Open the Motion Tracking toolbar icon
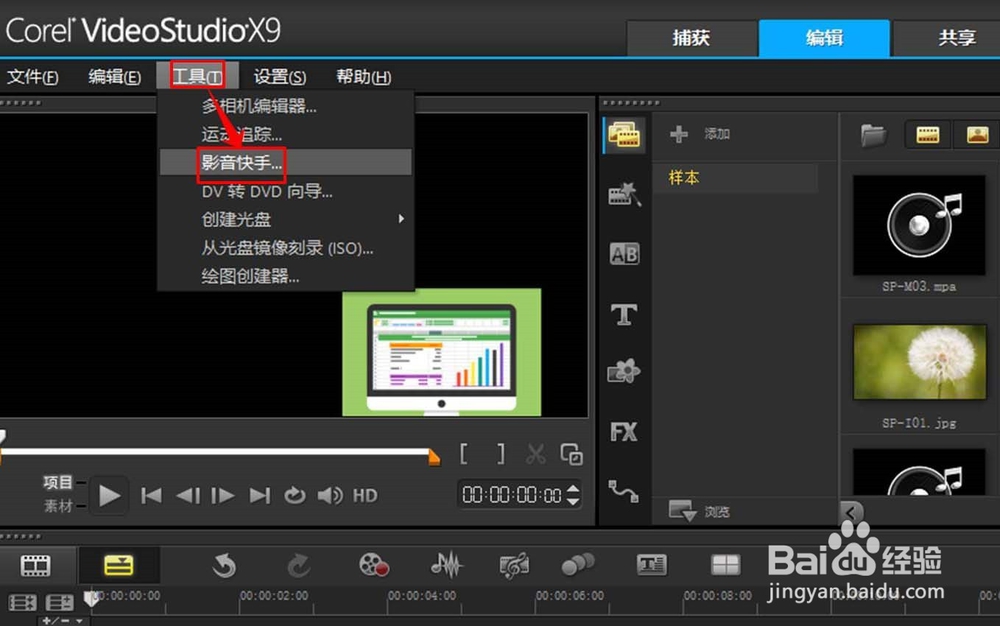Viewport: 1000px width, 626px height. click(x=578, y=564)
